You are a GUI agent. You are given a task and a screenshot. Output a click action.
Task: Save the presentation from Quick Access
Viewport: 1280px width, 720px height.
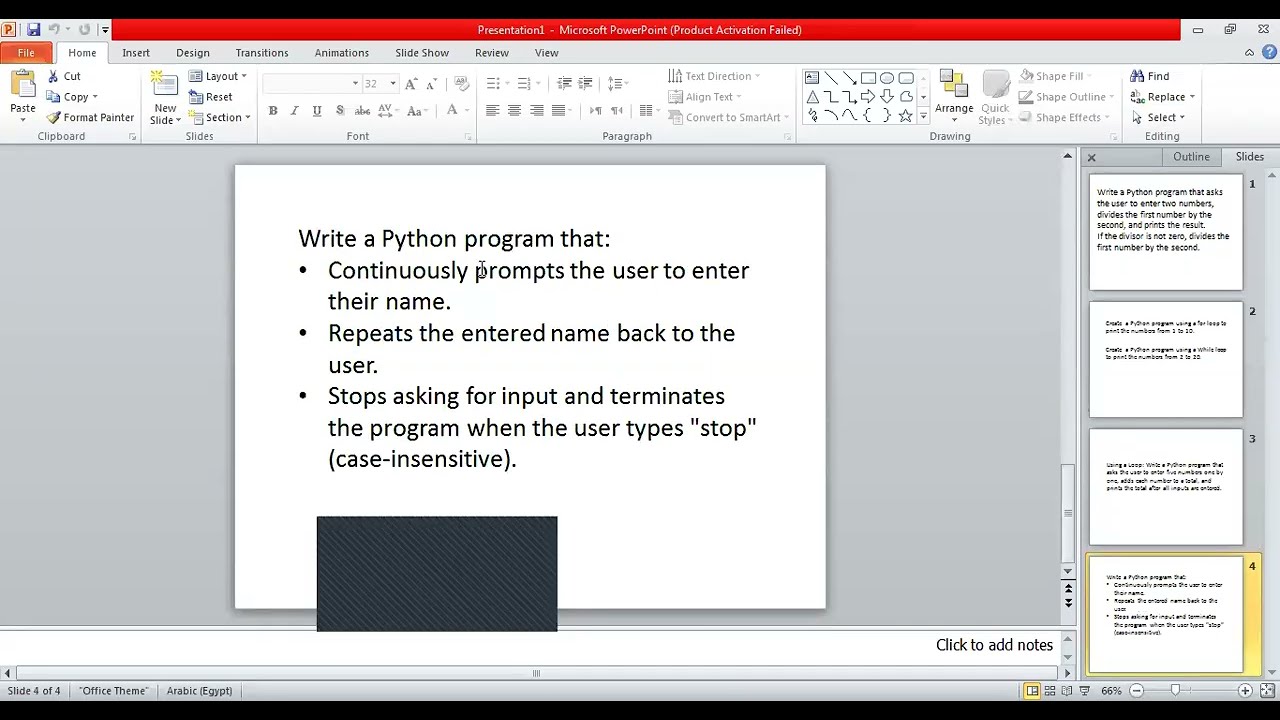33,30
